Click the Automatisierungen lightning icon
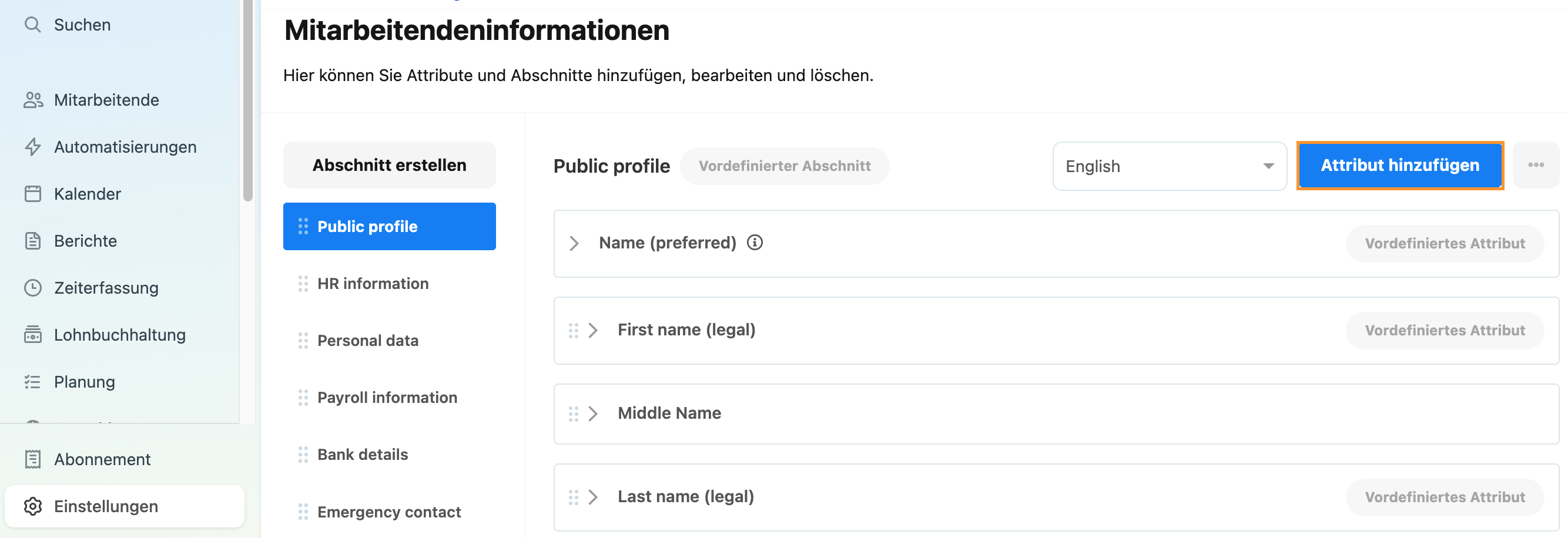 click(33, 147)
